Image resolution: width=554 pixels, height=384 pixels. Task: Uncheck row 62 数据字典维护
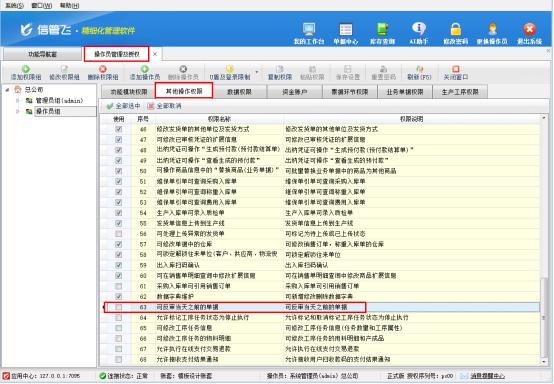(119, 297)
